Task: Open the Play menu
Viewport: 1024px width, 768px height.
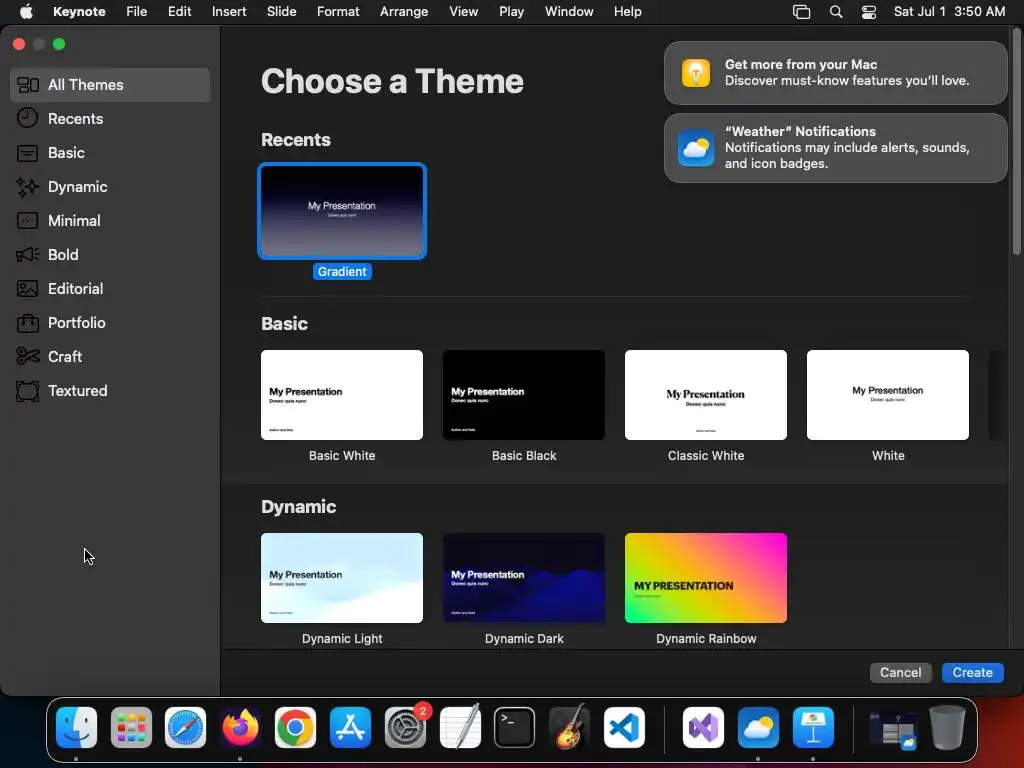Action: [511, 11]
